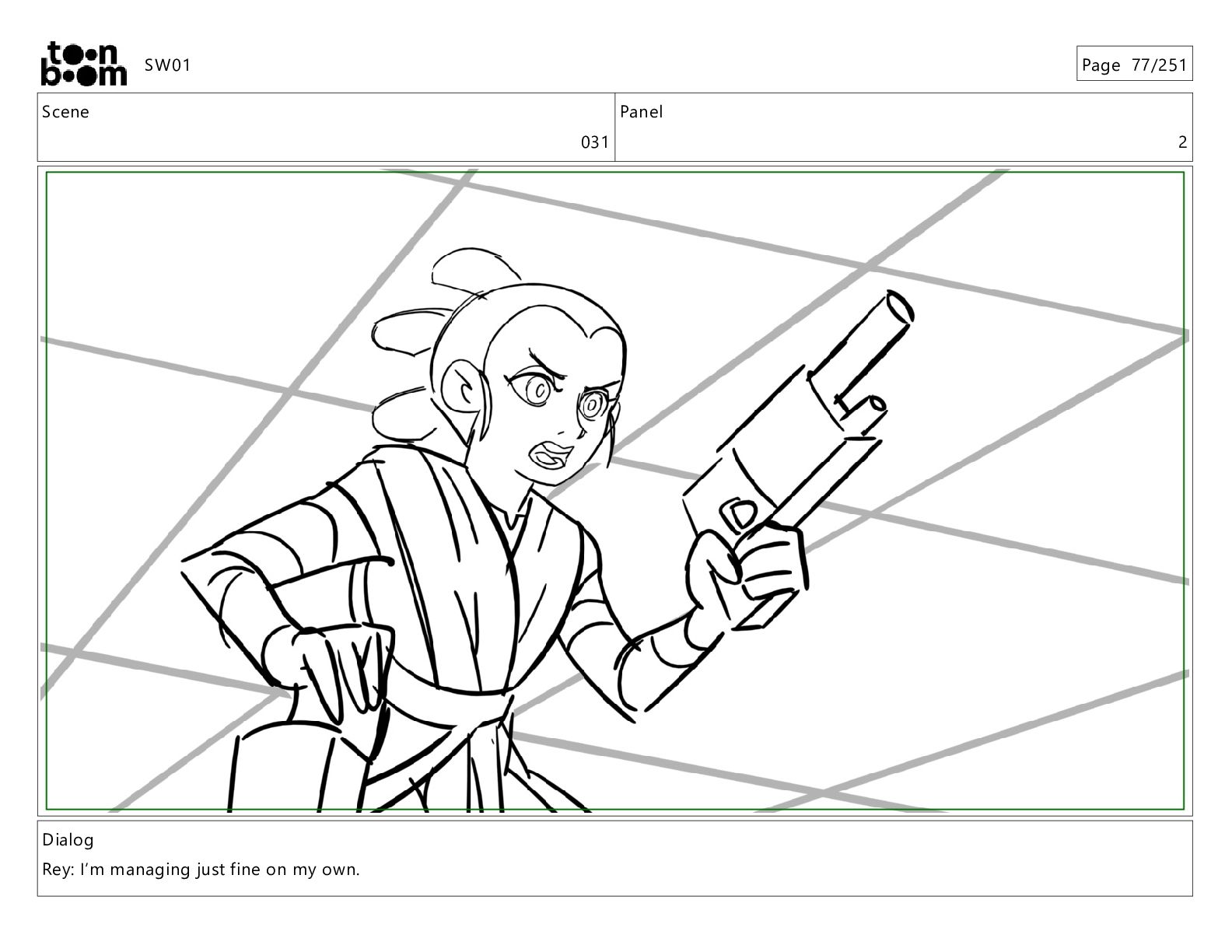This screenshot has width=1232, height=952.
Task: Select the project name SW01
Action: click(167, 65)
